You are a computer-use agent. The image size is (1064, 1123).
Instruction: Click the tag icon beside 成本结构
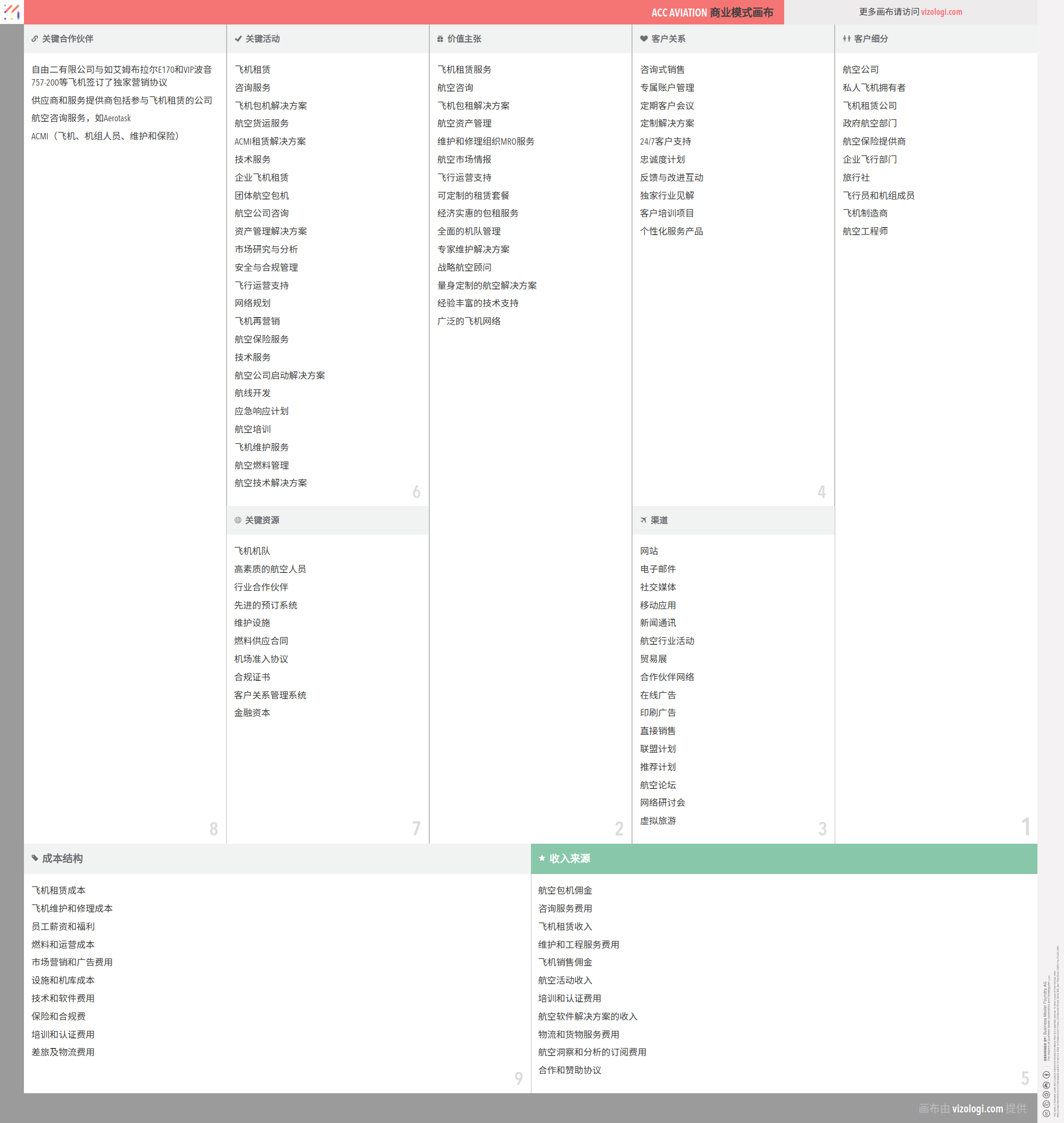pyautogui.click(x=35, y=858)
